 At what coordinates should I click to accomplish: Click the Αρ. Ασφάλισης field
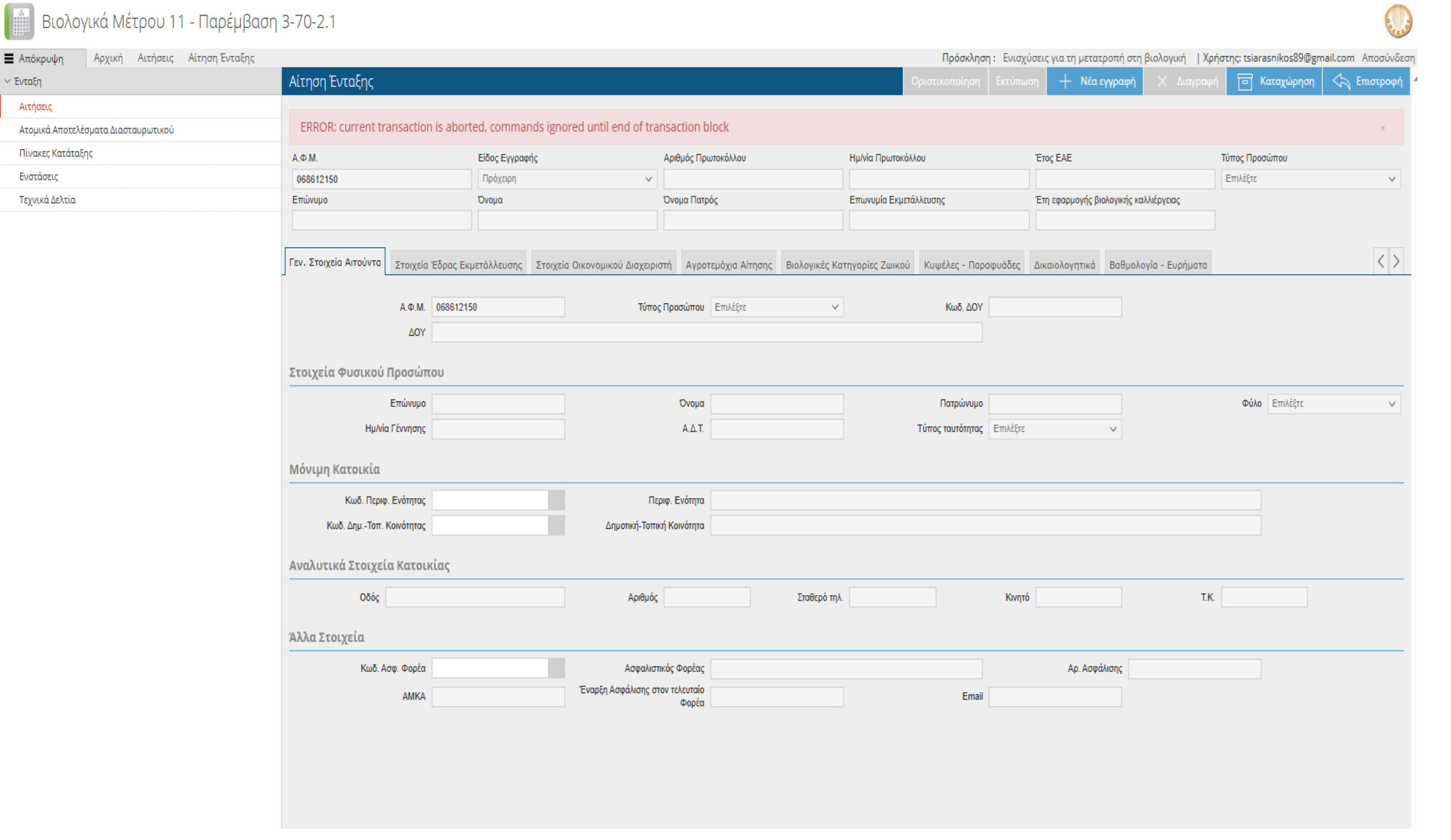point(1194,668)
